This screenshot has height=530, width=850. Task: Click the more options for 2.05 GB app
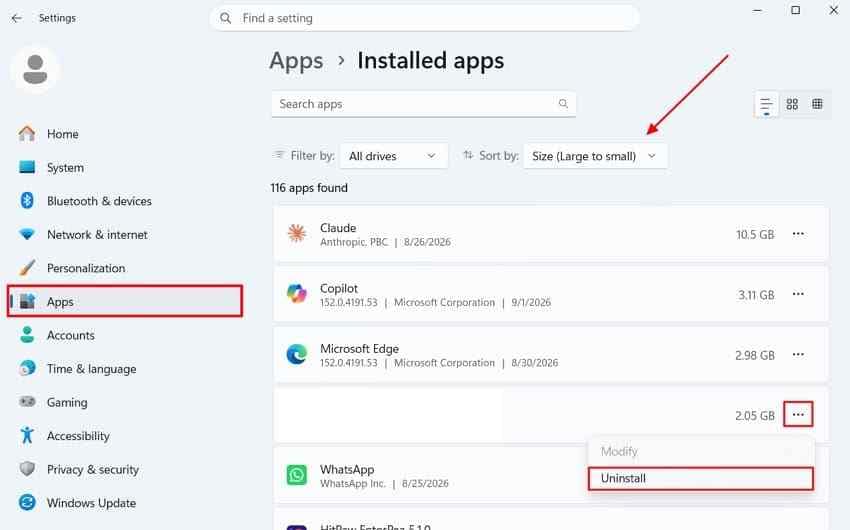point(798,415)
